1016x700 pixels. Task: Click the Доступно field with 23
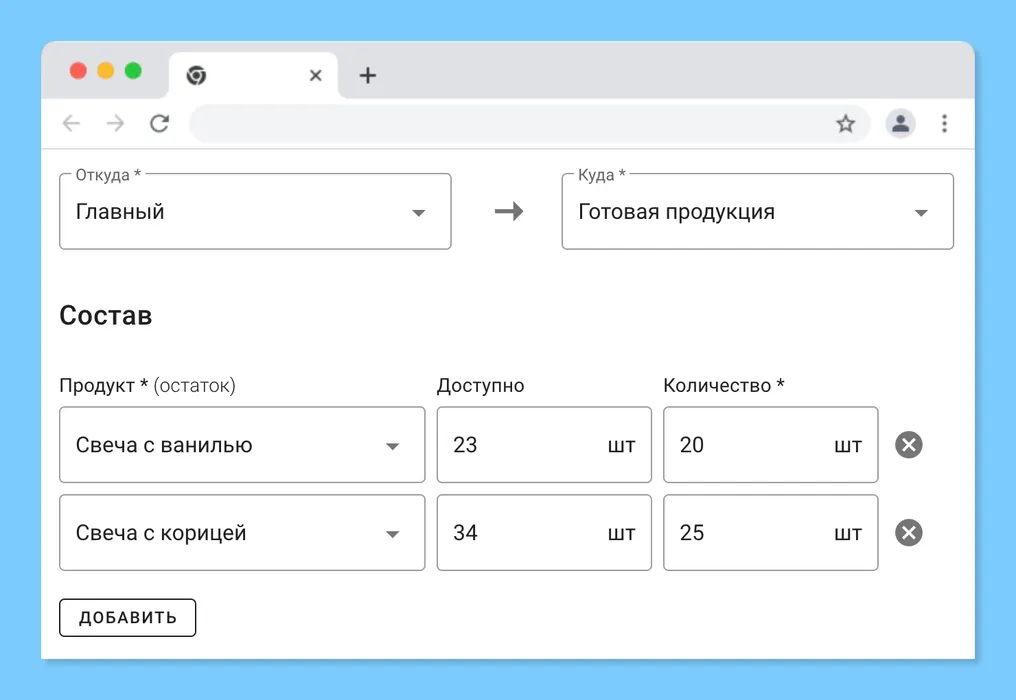(x=544, y=445)
